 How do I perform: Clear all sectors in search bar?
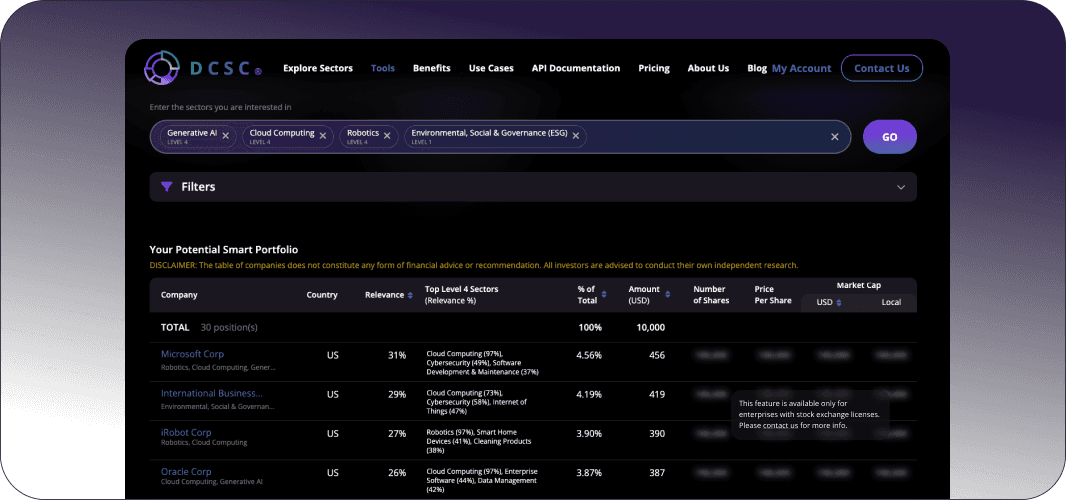[835, 137]
